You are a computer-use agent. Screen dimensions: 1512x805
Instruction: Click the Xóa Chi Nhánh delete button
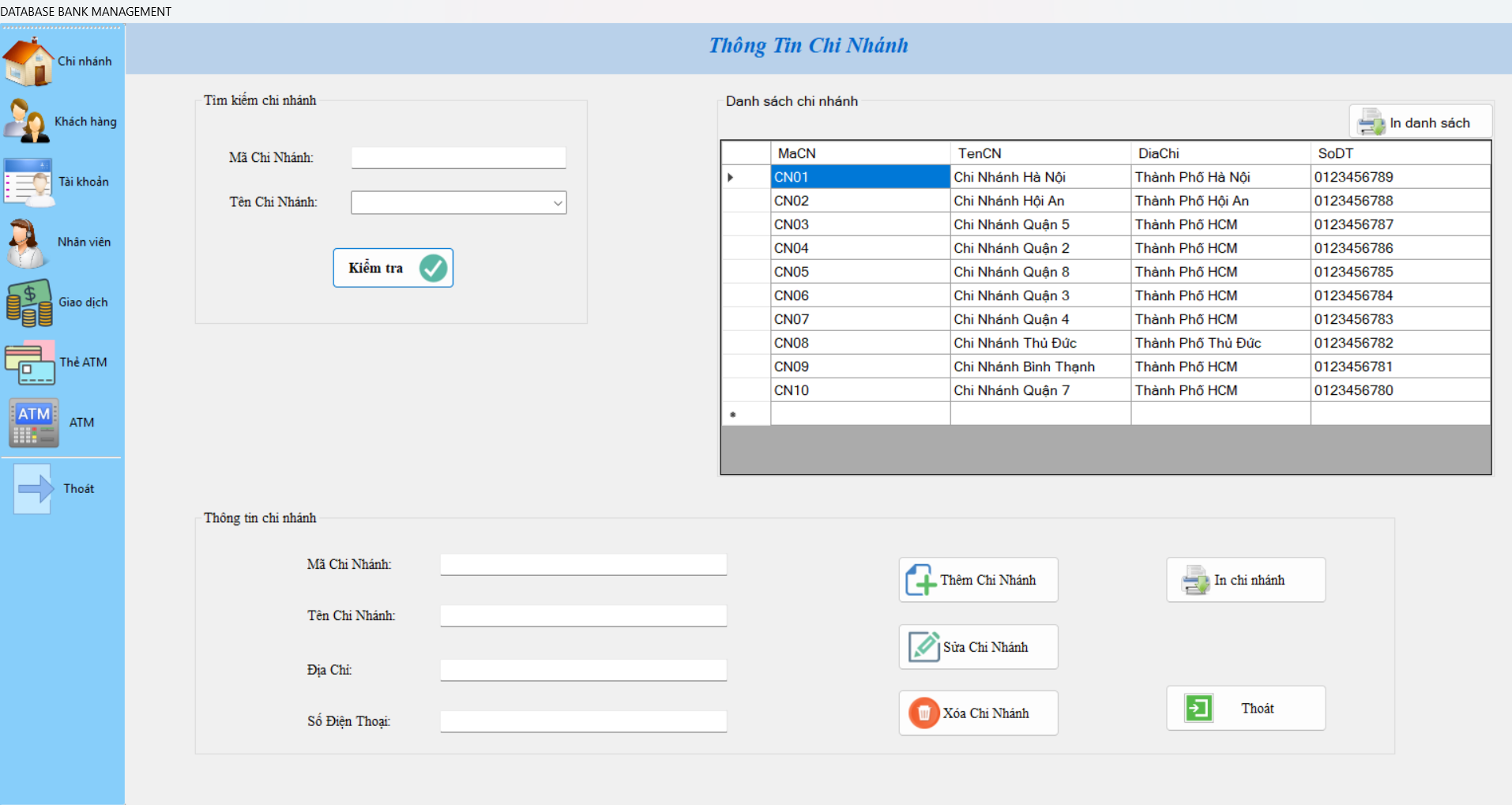click(x=978, y=713)
